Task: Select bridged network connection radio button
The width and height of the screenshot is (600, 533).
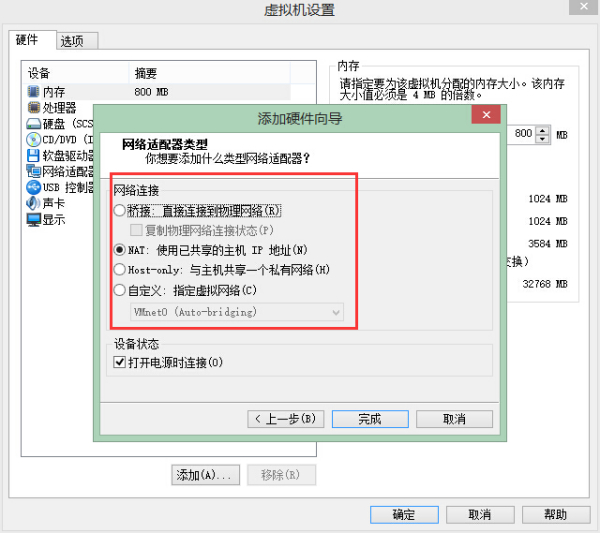Action: [x=120, y=210]
